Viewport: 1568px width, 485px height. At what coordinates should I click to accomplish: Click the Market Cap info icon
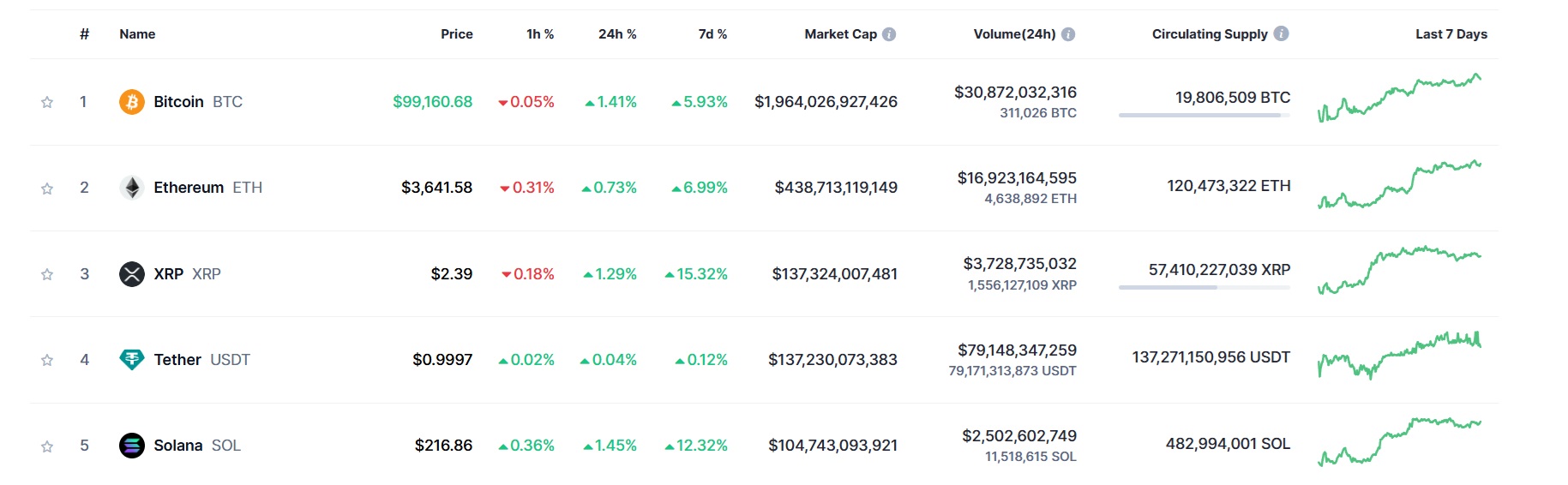(889, 34)
